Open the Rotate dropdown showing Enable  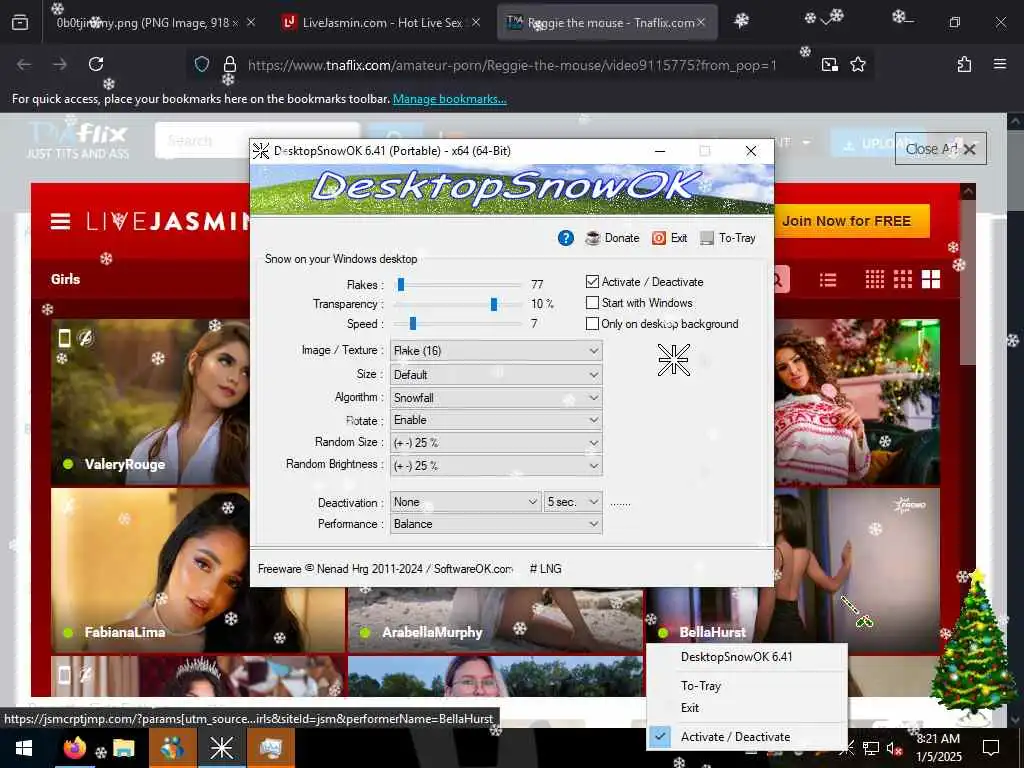(x=496, y=420)
